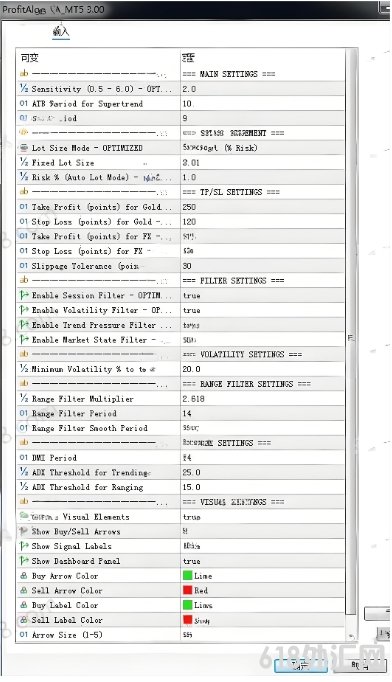Viewport: 392px width, 682px height.
Task: Pick the Buy Label Color green swatch
Action: pyautogui.click(x=188, y=605)
